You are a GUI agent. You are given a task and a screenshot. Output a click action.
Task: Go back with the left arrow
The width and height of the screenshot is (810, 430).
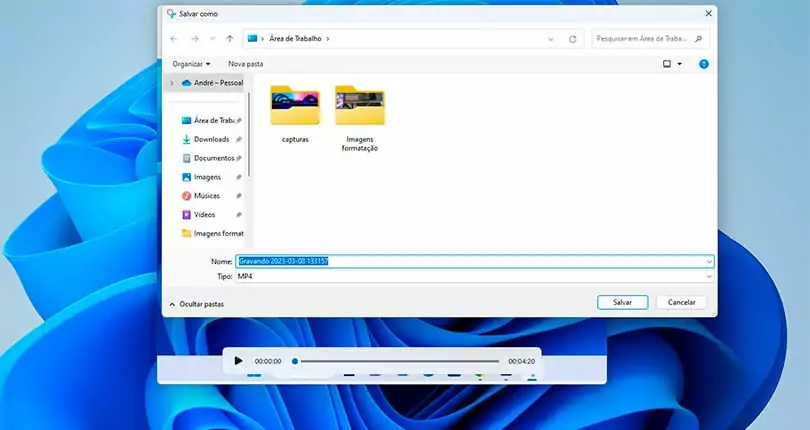point(174,39)
